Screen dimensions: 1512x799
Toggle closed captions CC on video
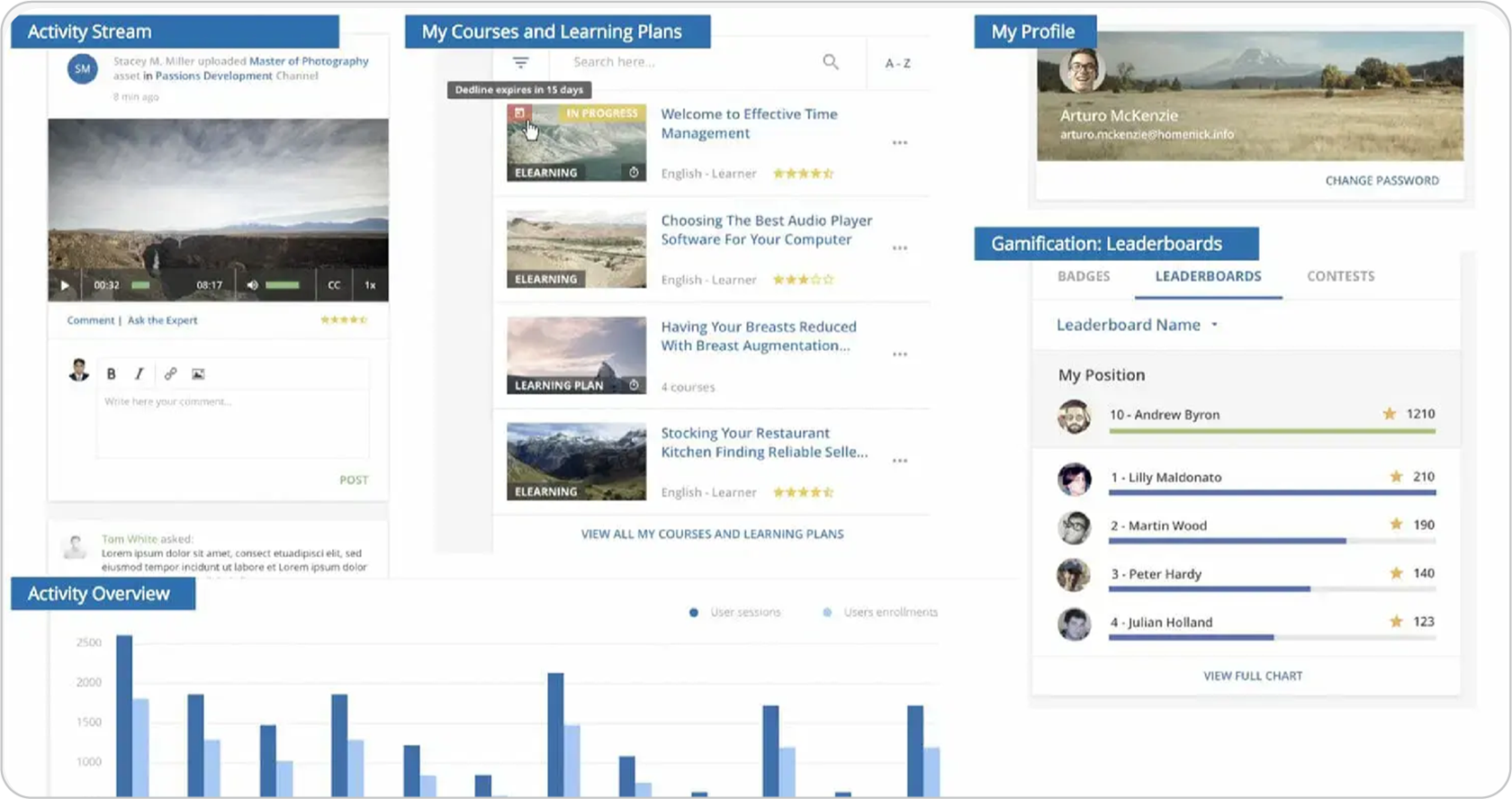point(334,285)
